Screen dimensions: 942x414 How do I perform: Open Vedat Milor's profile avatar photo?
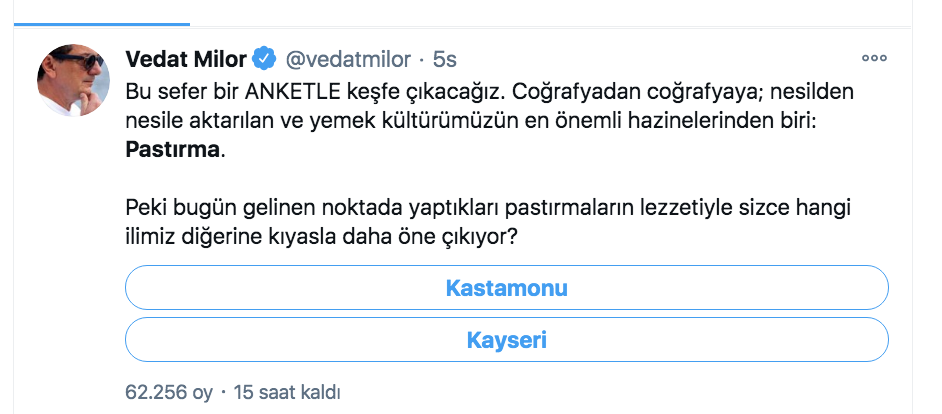pos(74,80)
